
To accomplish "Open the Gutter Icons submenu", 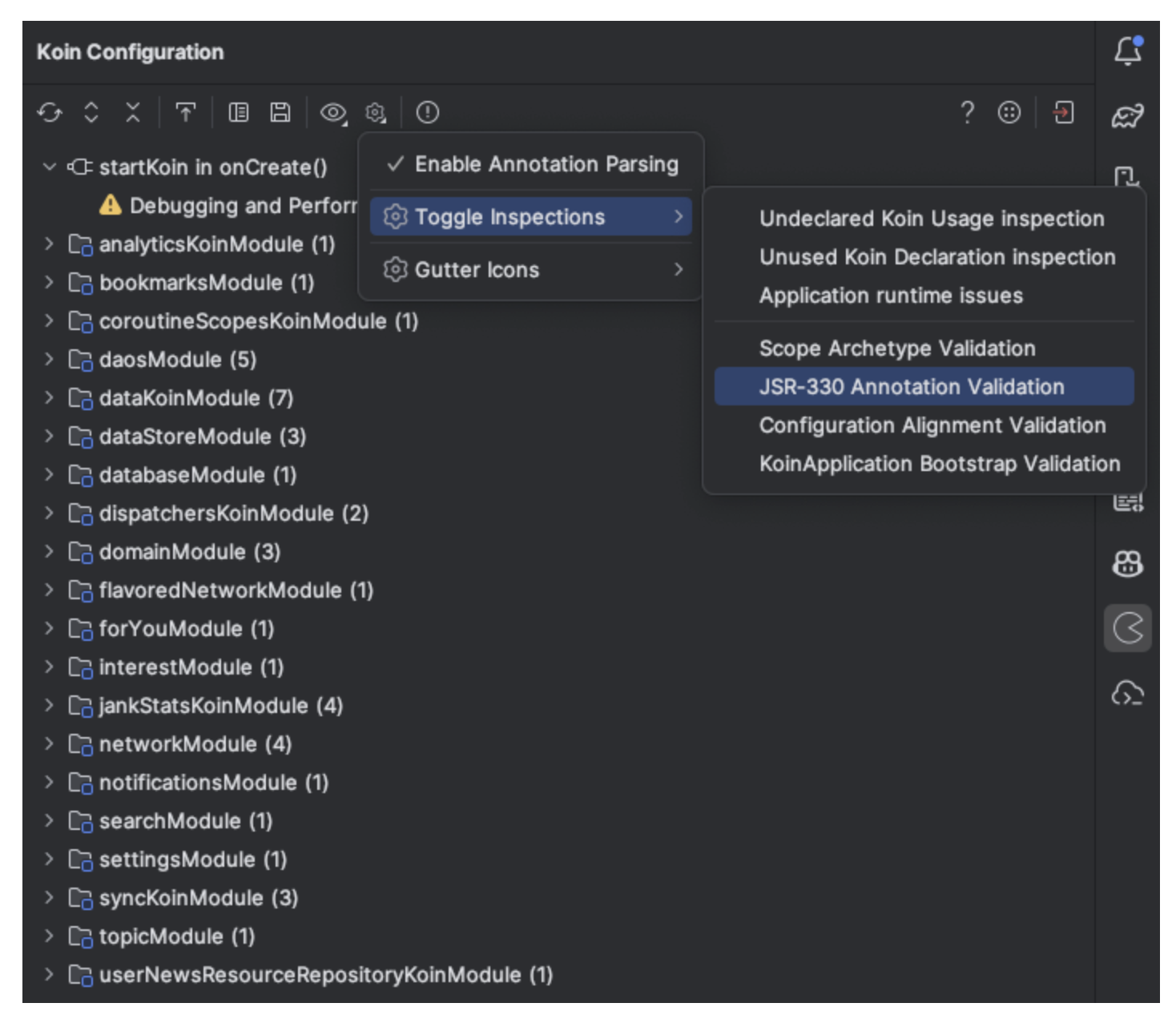I will pos(476,270).
